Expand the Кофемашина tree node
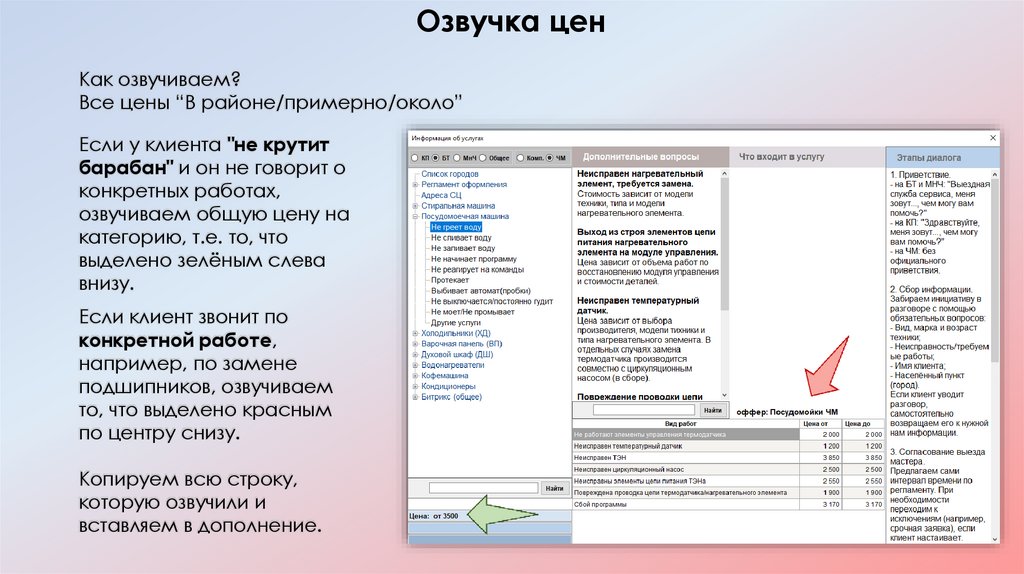The image size is (1024, 574). pos(415,375)
